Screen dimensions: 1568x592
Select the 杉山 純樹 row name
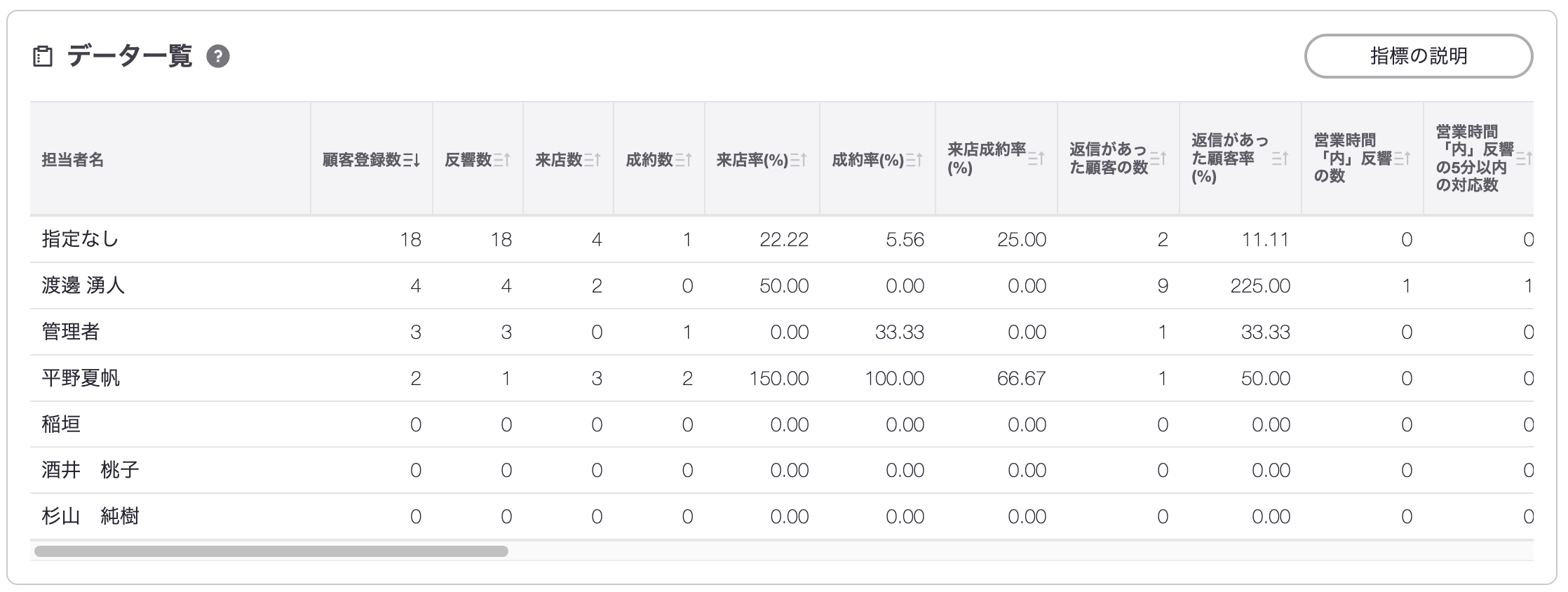pos(90,516)
